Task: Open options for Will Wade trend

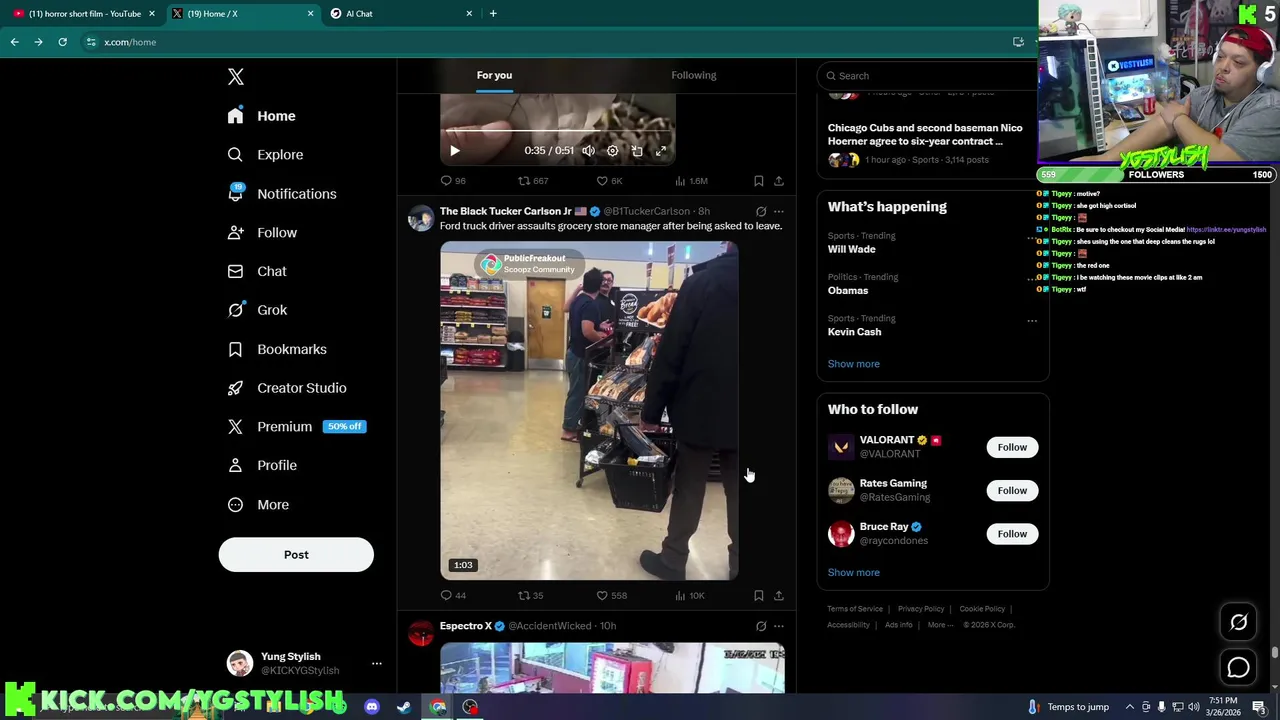Action: (x=1032, y=238)
